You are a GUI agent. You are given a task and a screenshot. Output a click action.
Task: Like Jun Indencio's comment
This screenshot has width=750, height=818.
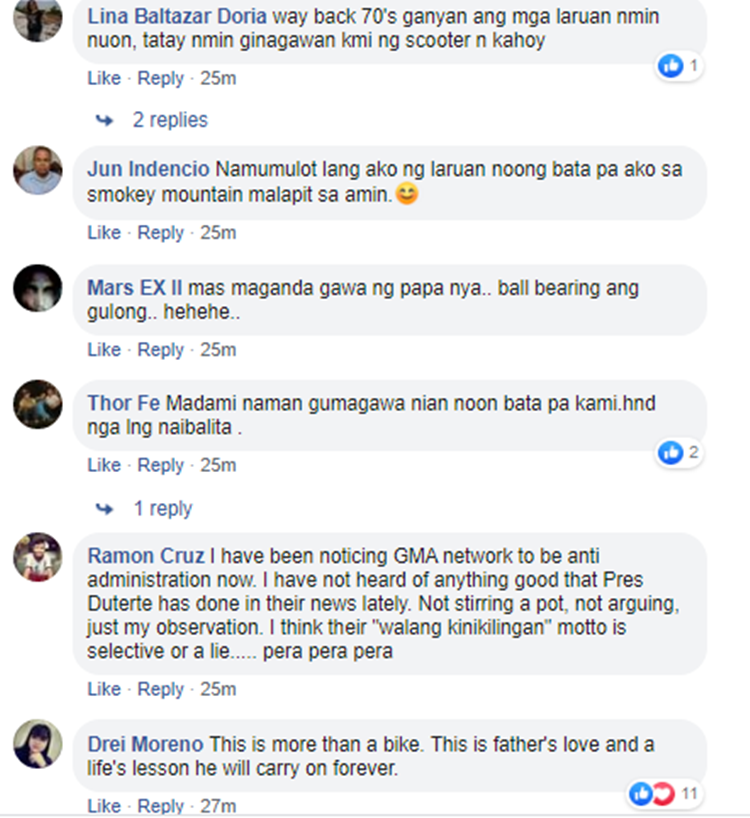click(x=104, y=233)
